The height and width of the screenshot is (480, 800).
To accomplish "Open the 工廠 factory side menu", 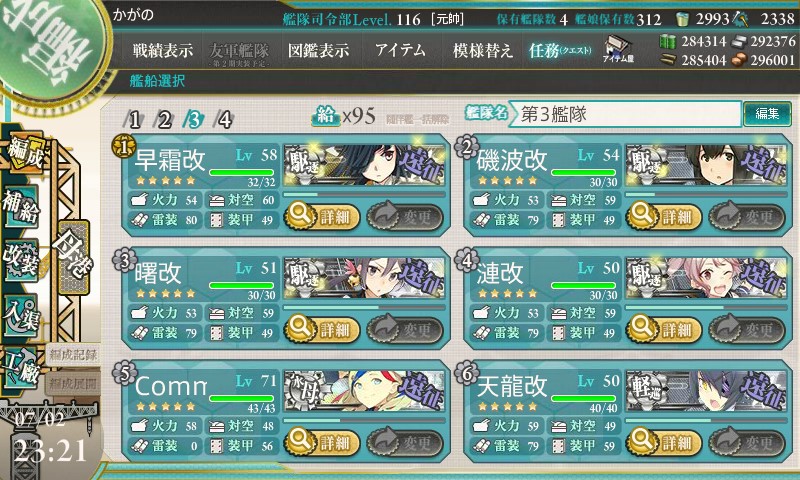I will [x=21, y=369].
